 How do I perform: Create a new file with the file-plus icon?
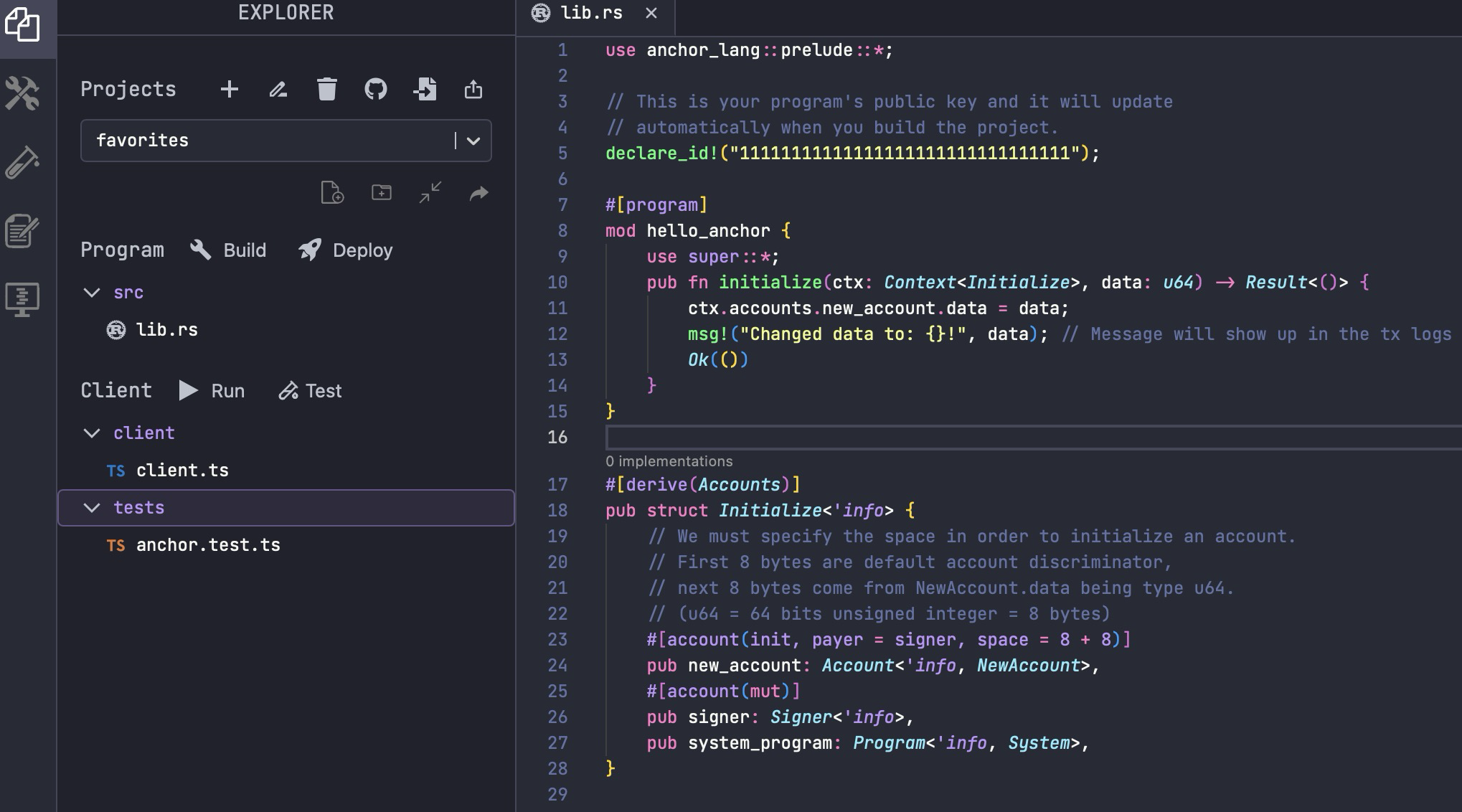coord(332,193)
